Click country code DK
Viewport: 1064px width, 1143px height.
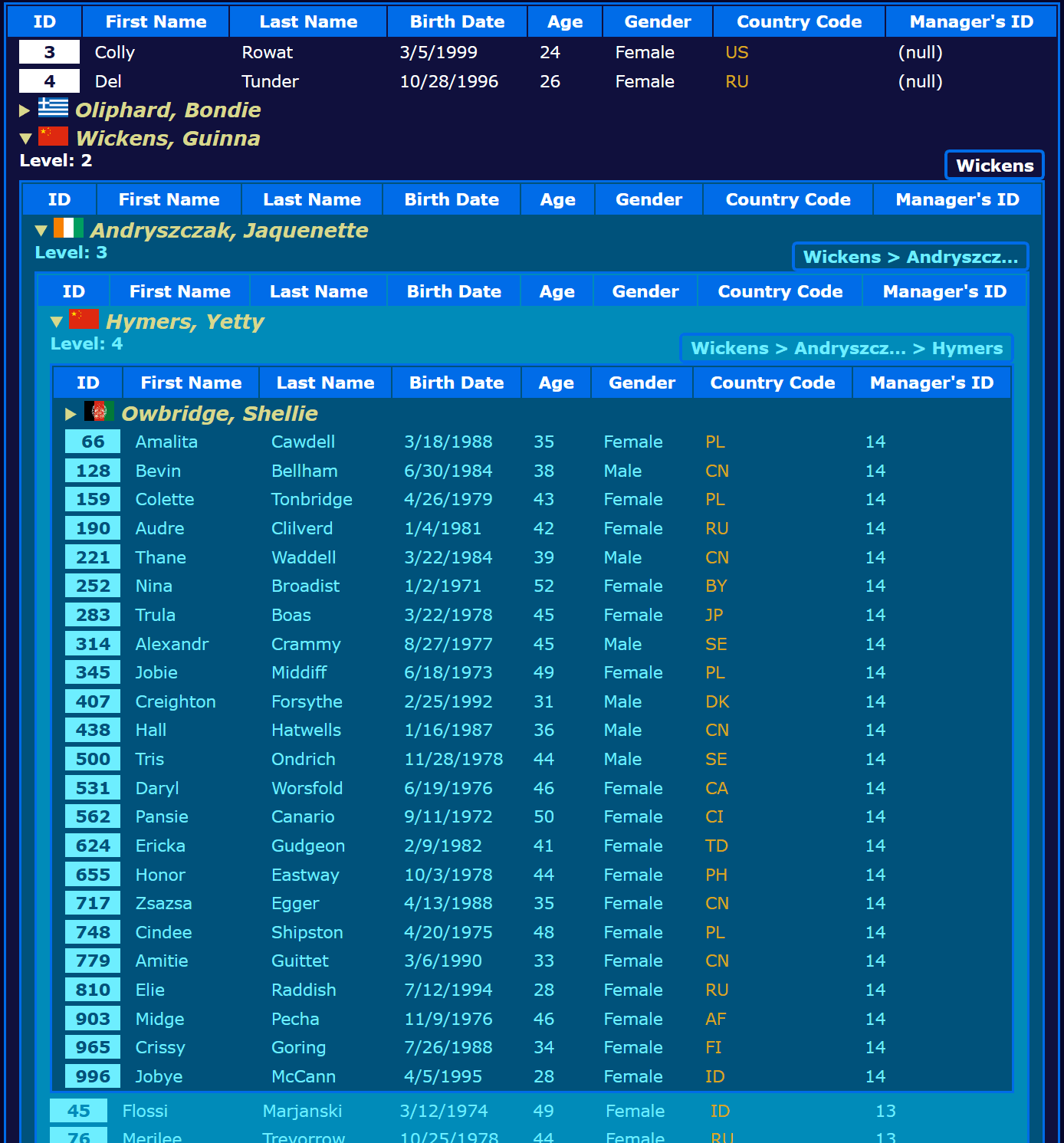coord(717,701)
